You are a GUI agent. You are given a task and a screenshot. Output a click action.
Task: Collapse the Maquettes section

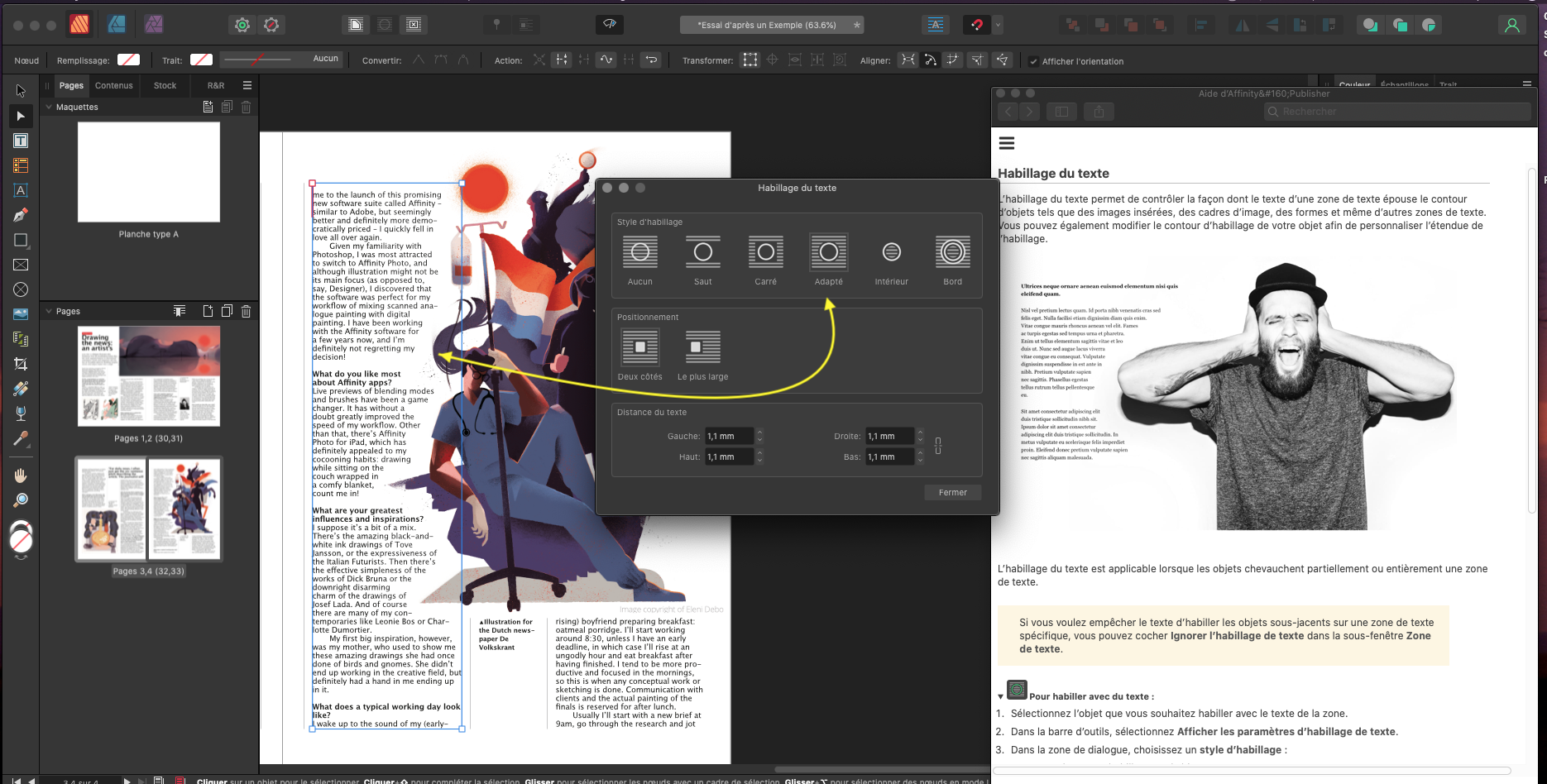[x=49, y=107]
